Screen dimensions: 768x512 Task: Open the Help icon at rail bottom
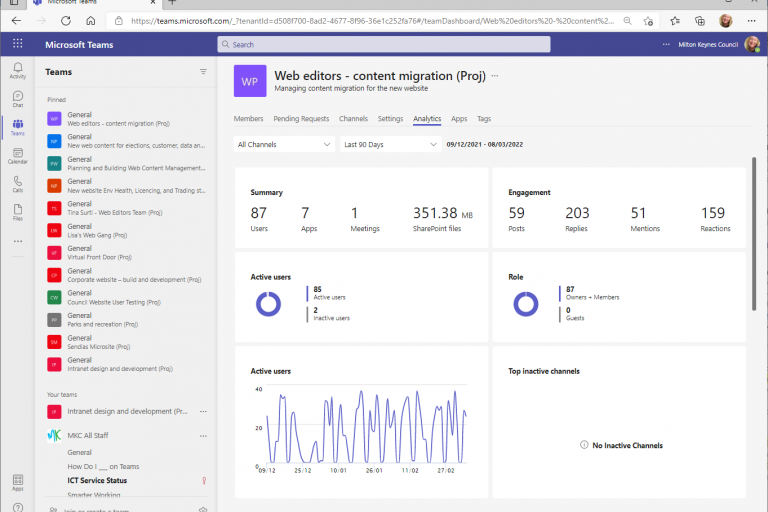(18, 508)
